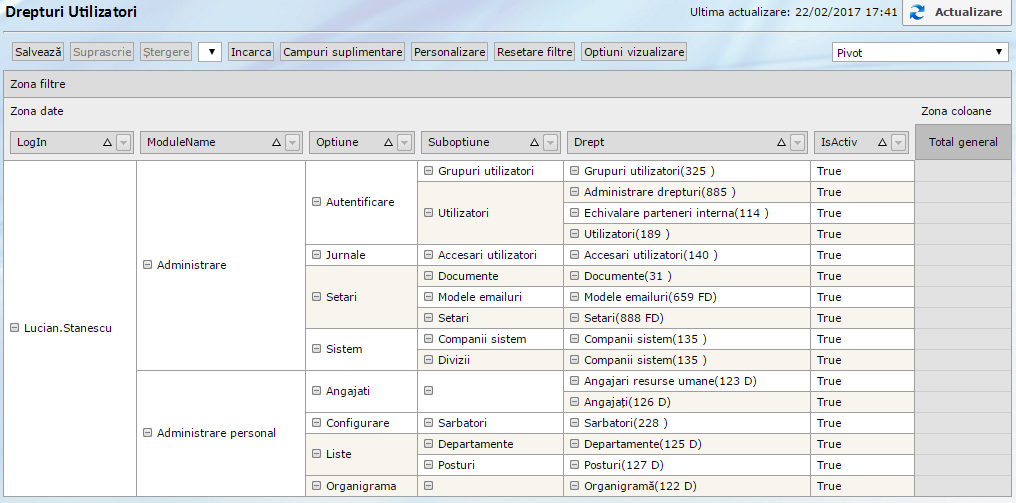Screen dimensions: 1016x503
Task: Collapse the Lucian.Stanescu row group
Action: coord(15,328)
